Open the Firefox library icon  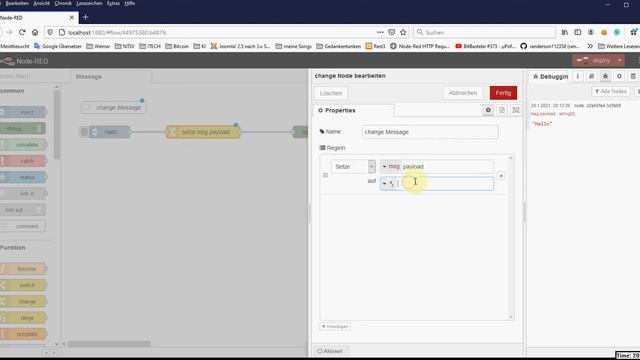[564, 32]
